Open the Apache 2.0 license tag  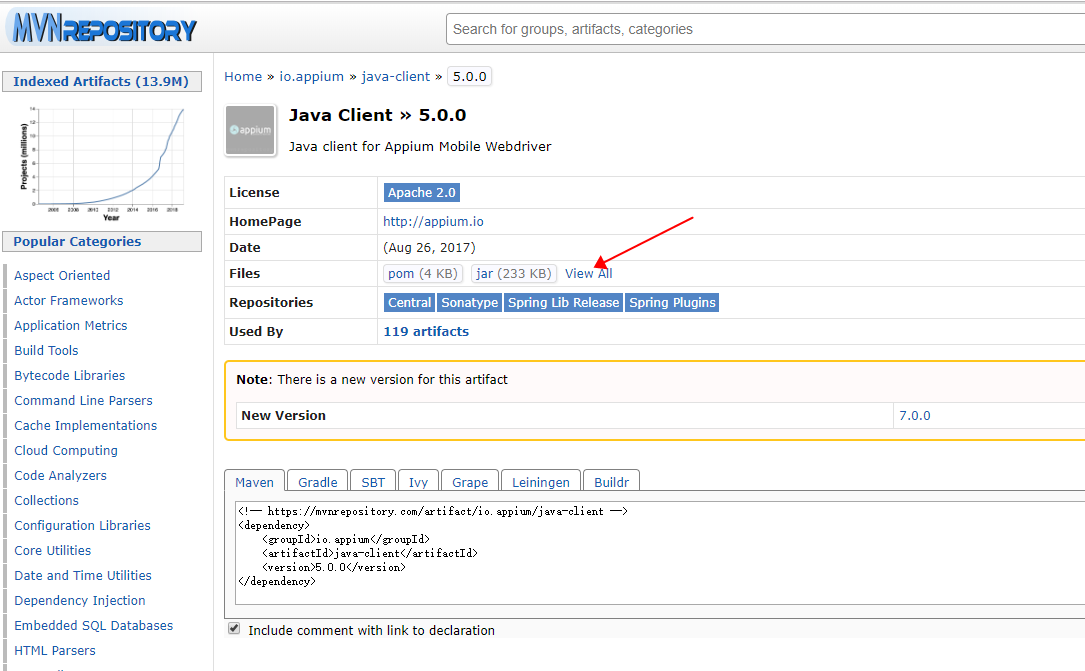coord(421,192)
